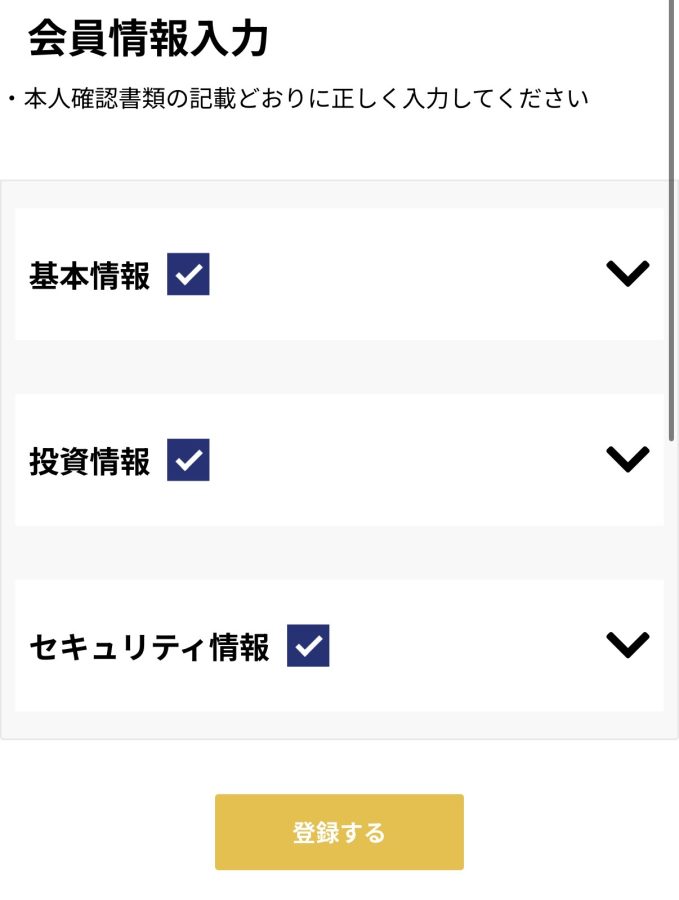679x900 pixels.
Task: Click the white checkmark icon beside 投資情報
Action: tap(188, 460)
